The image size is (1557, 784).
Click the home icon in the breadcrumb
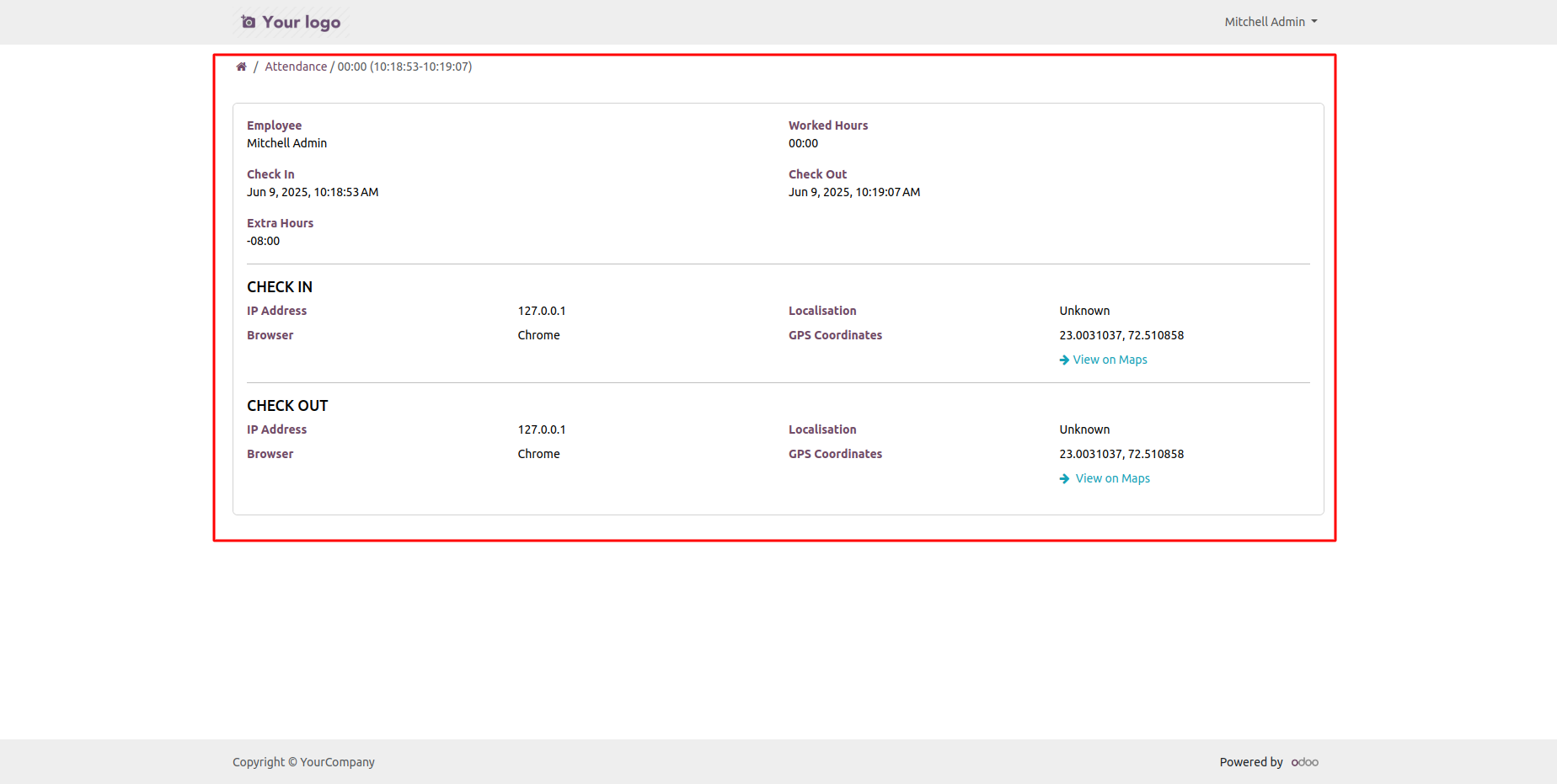click(x=241, y=67)
